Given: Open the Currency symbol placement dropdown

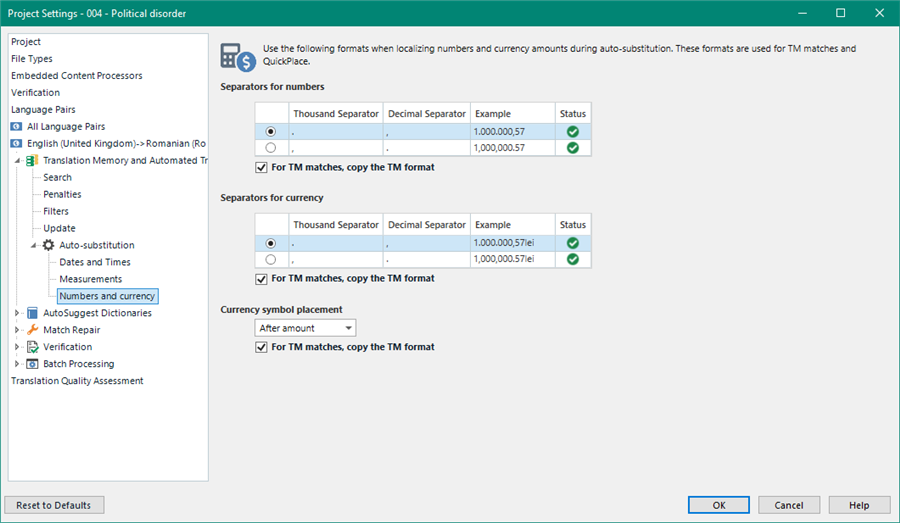Looking at the screenshot, I should point(305,328).
